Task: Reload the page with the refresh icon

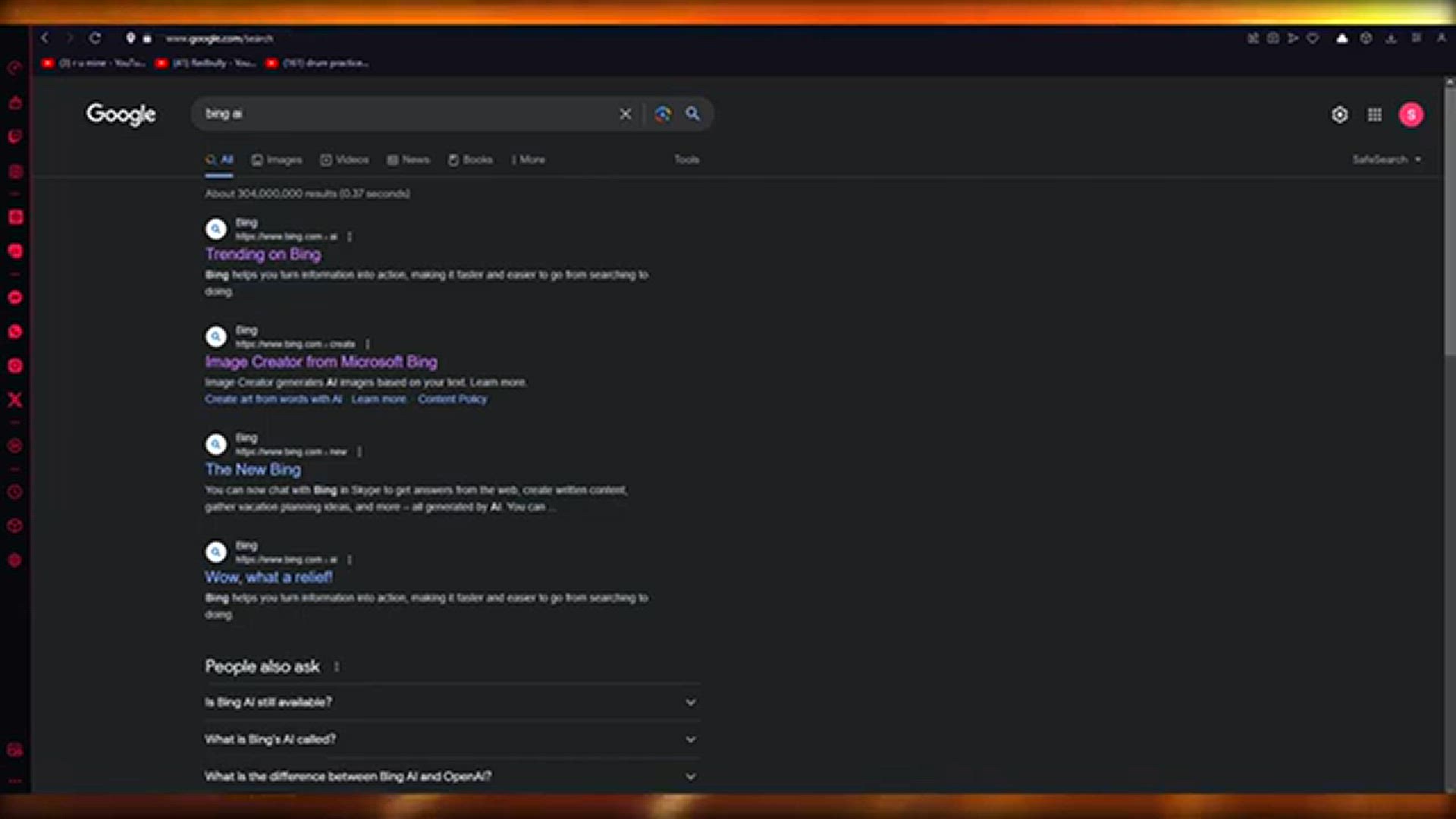Action: (x=95, y=38)
